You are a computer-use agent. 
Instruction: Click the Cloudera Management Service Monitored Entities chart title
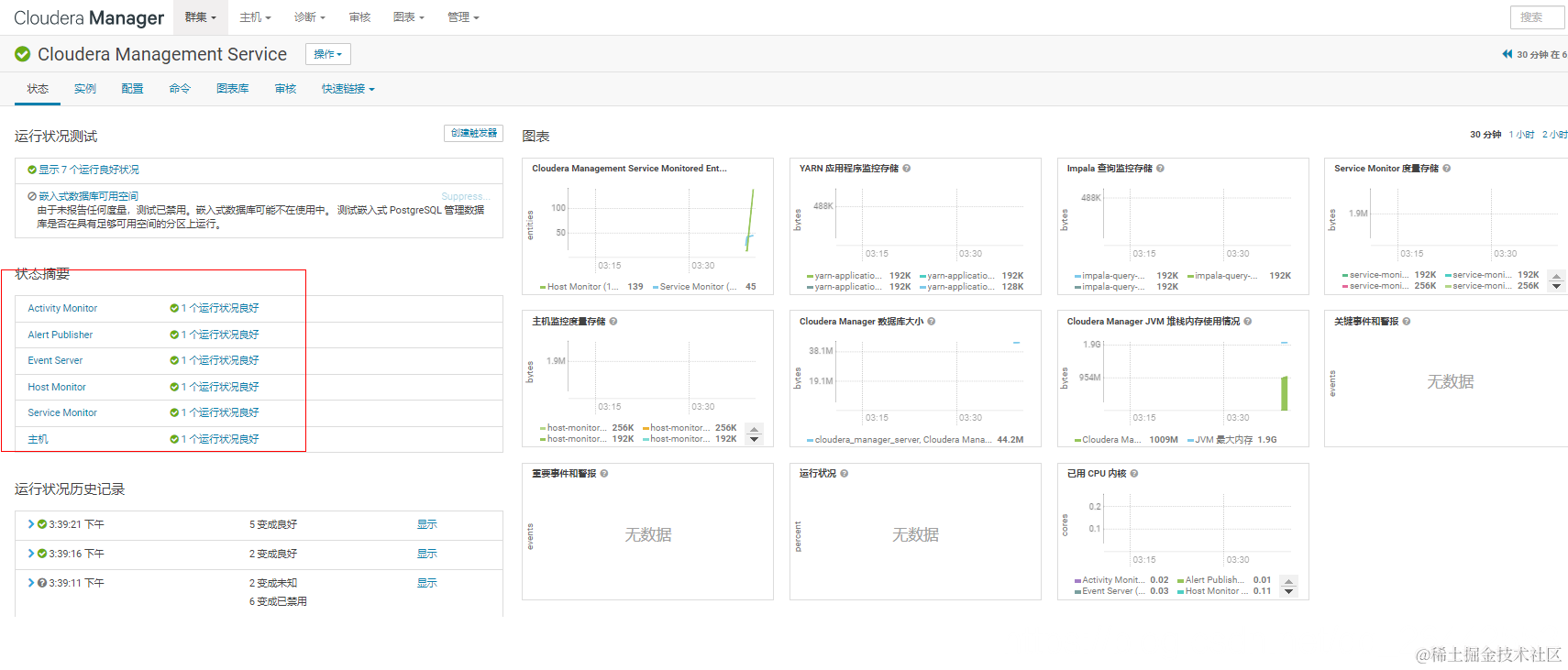(629, 169)
